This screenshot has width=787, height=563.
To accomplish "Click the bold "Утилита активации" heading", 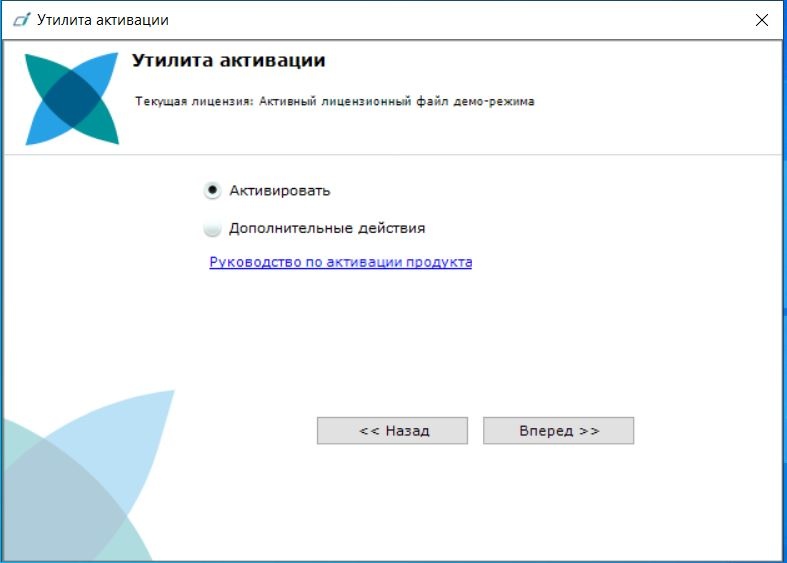I will pos(229,61).
